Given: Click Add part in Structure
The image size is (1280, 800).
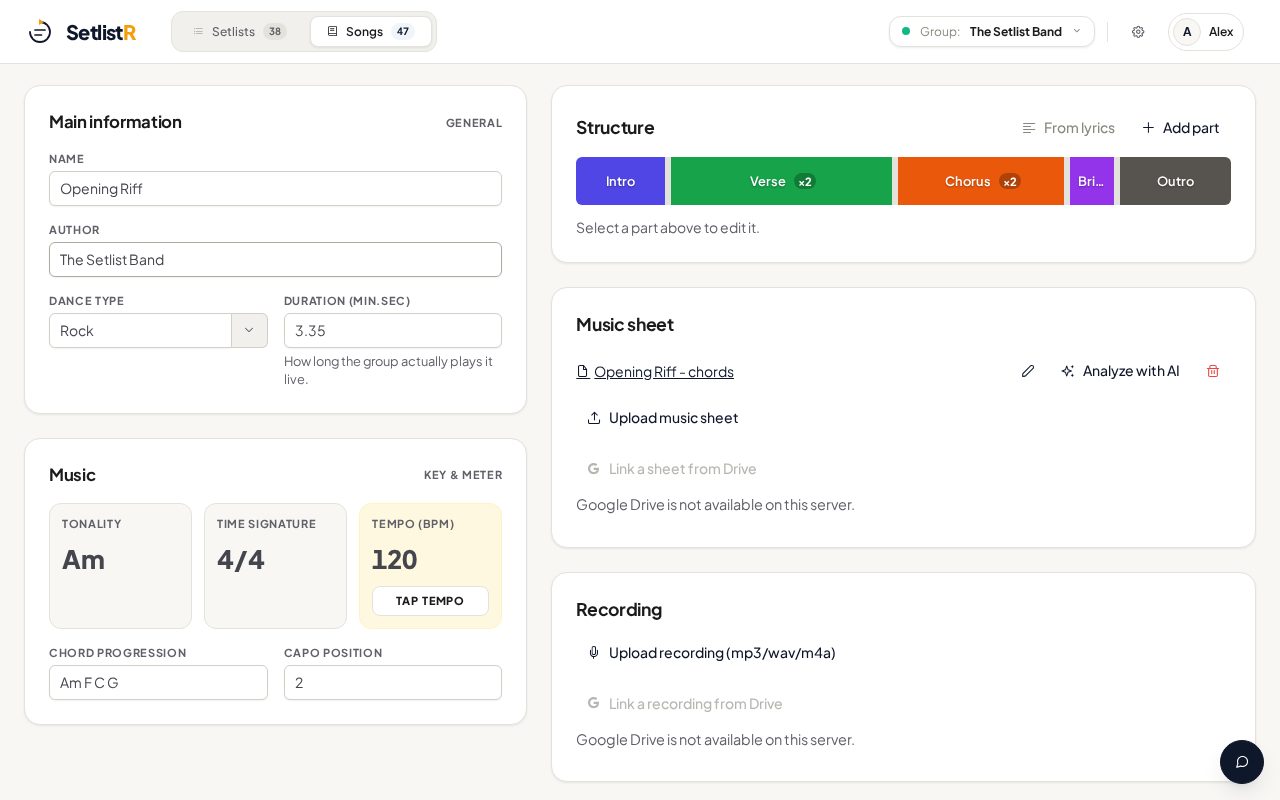Looking at the screenshot, I should [1181, 128].
